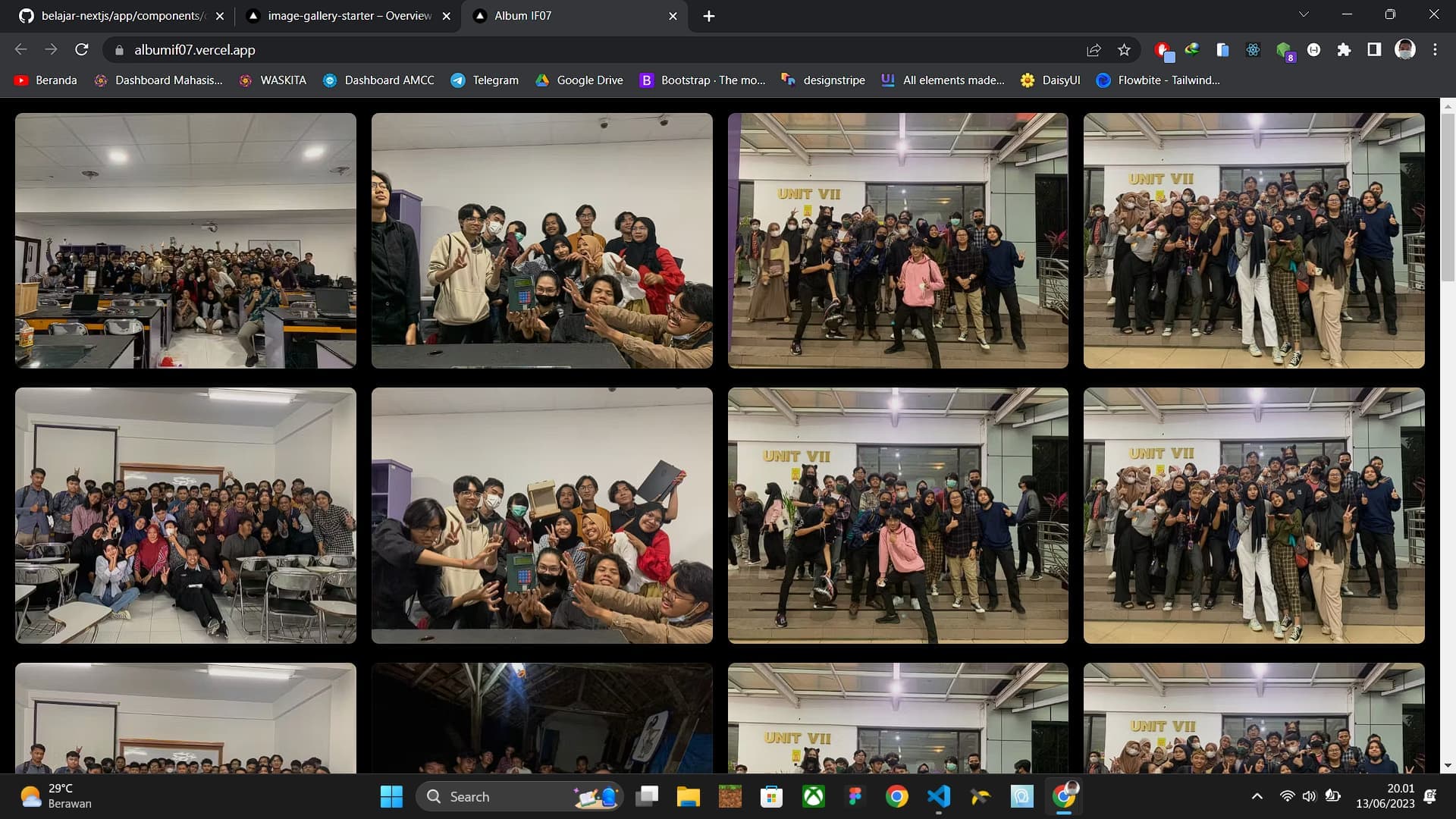Open a new browser tab
Viewport: 1456px width, 819px height.
point(708,16)
